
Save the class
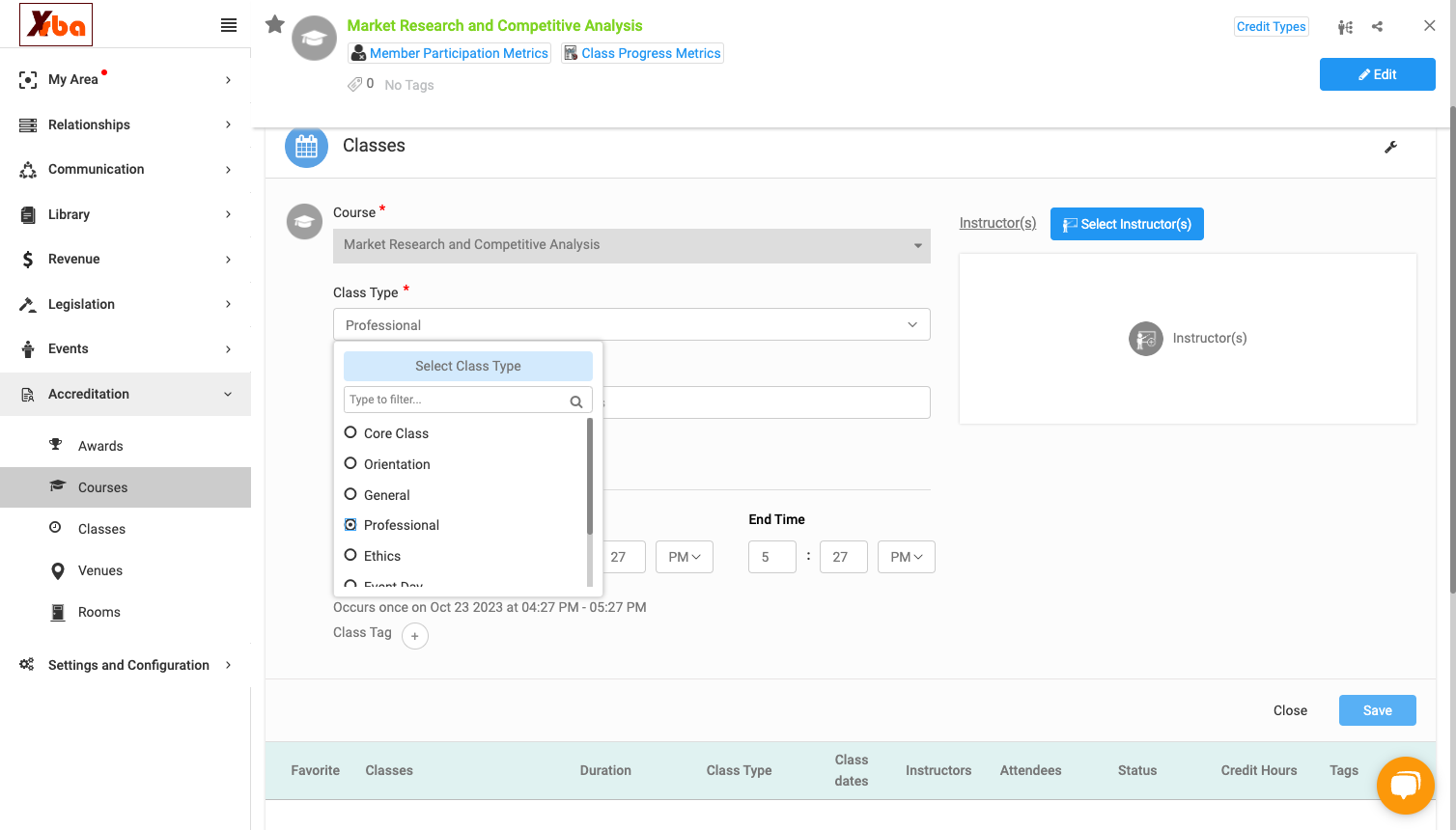pyautogui.click(x=1377, y=710)
